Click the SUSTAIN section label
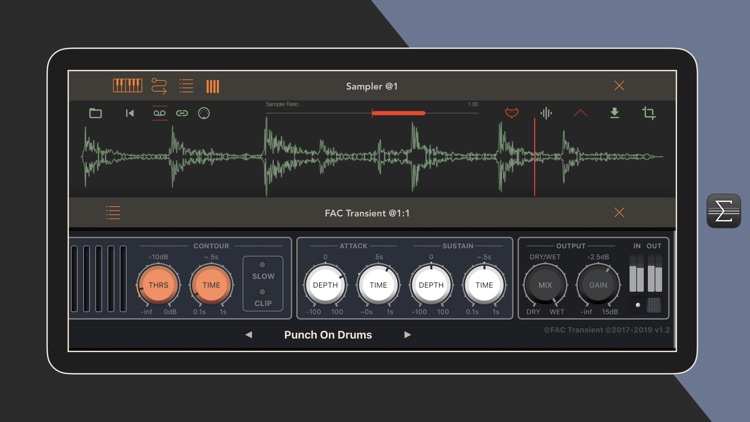The height and width of the screenshot is (422, 750). point(458,246)
